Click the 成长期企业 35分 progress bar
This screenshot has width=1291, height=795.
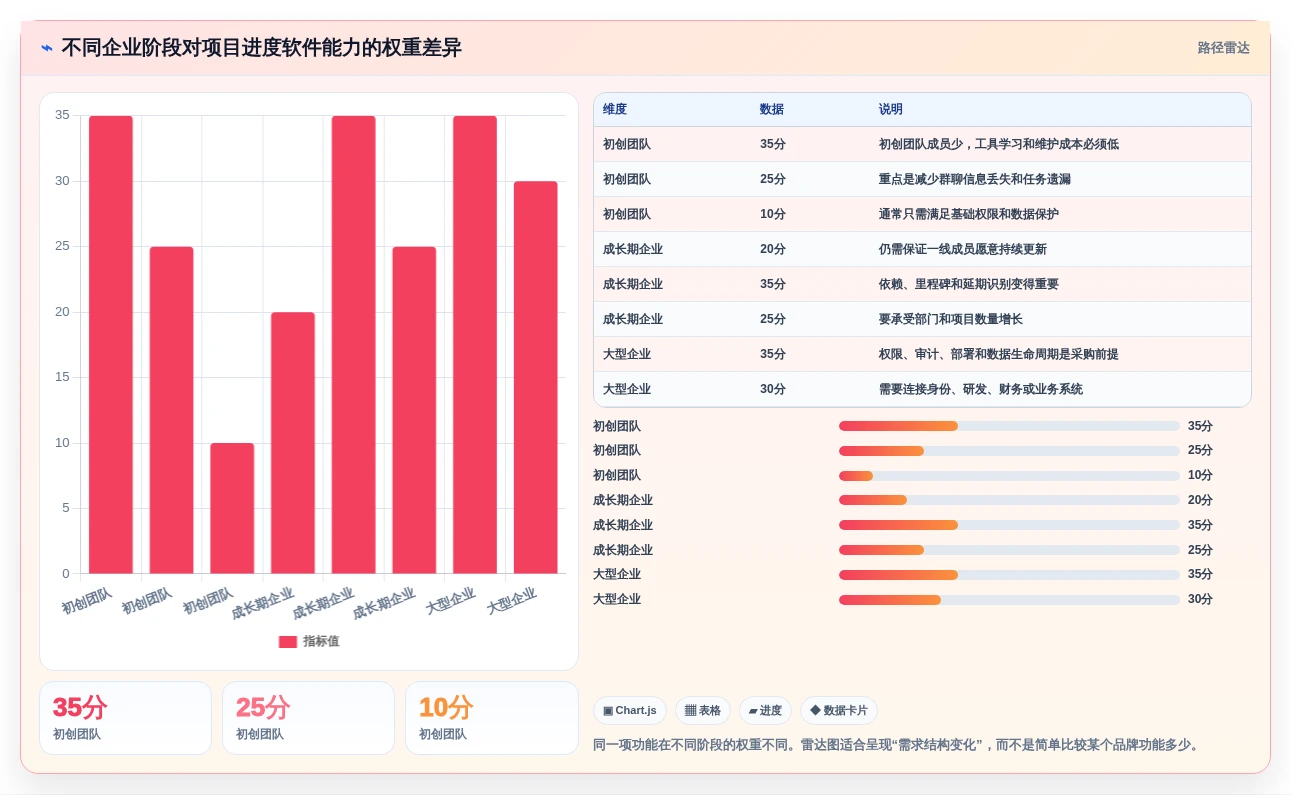pos(1009,525)
